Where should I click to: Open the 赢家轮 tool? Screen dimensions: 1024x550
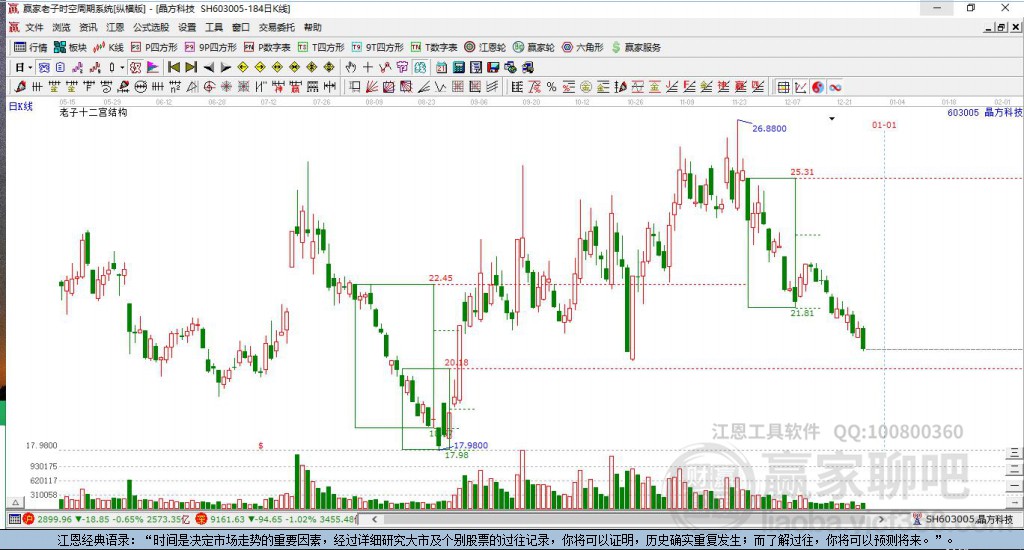[534, 47]
